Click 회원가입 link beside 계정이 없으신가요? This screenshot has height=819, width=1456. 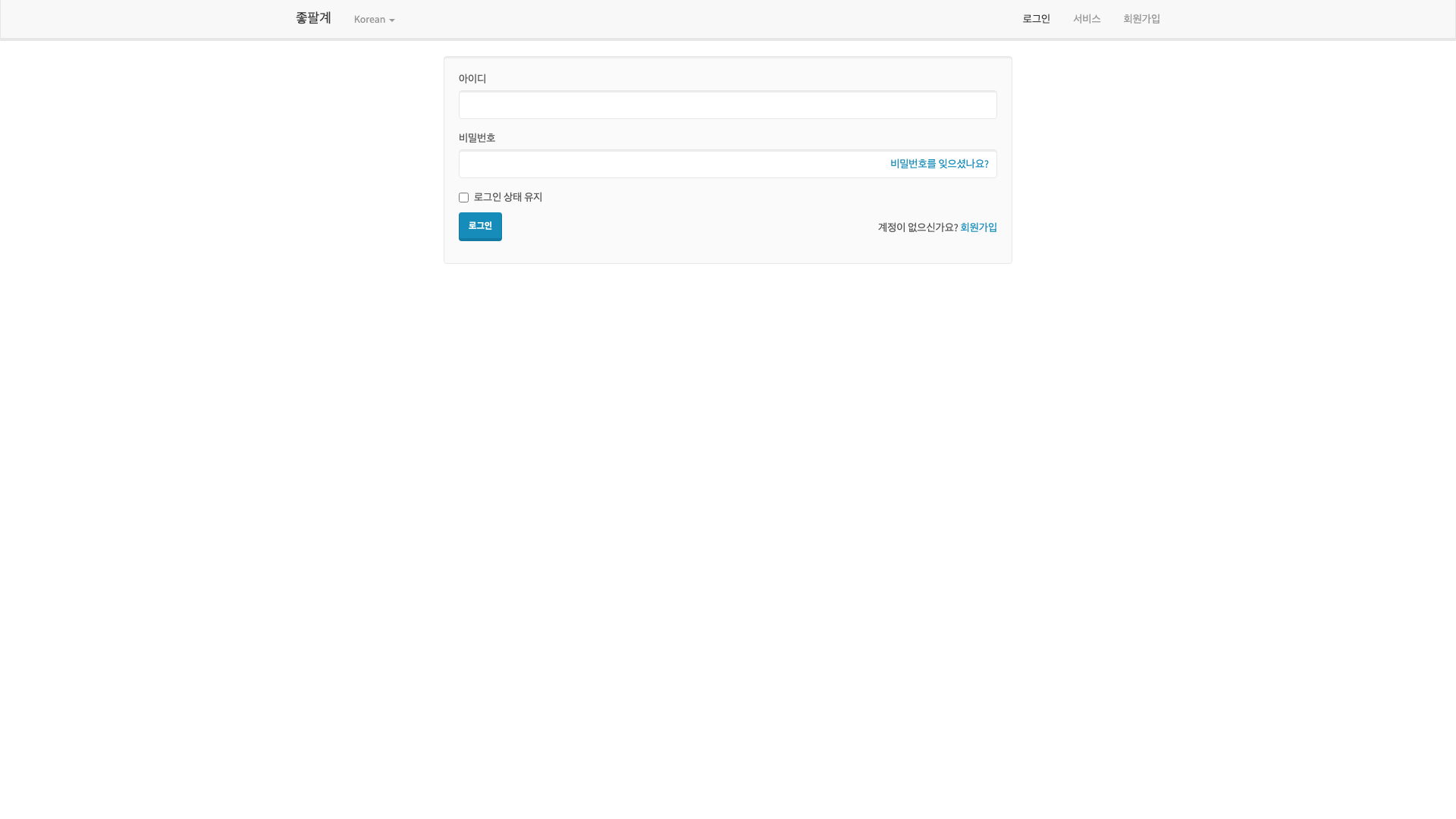978,227
